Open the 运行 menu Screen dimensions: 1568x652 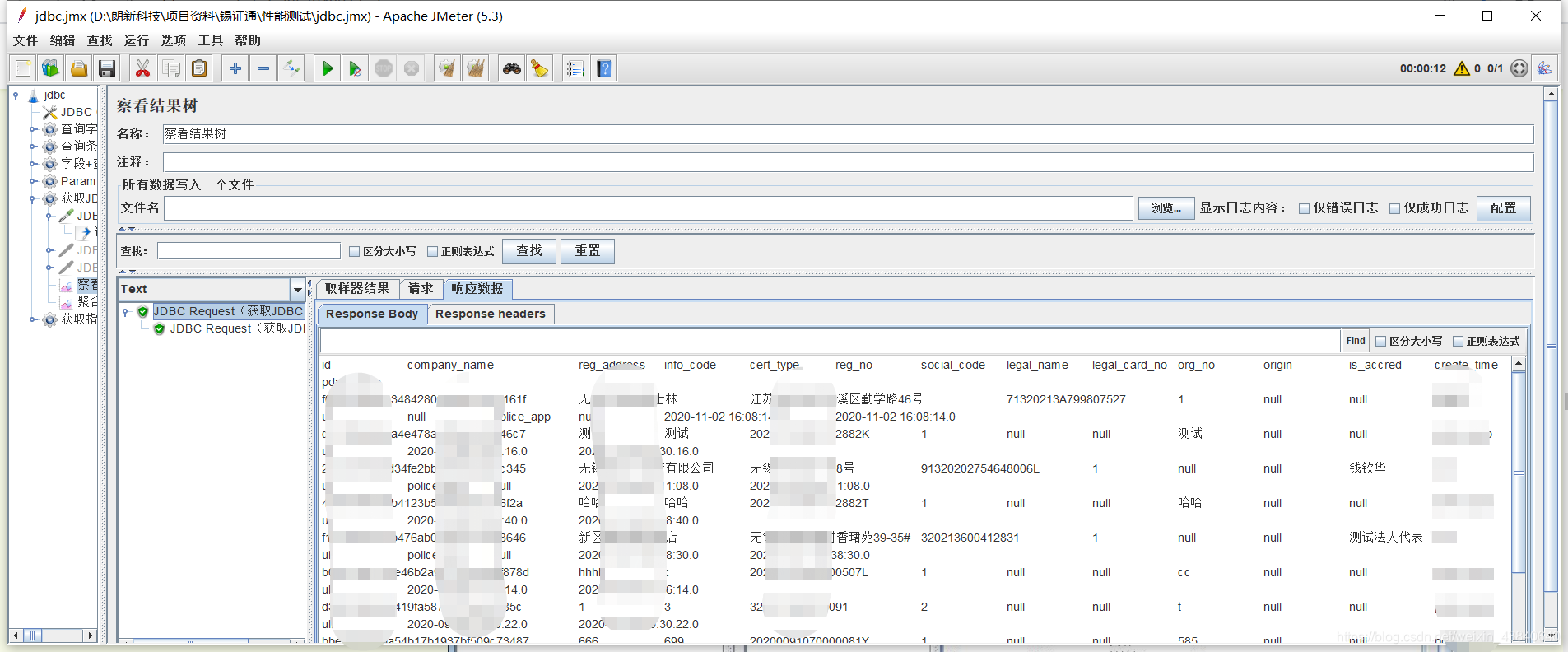point(137,40)
